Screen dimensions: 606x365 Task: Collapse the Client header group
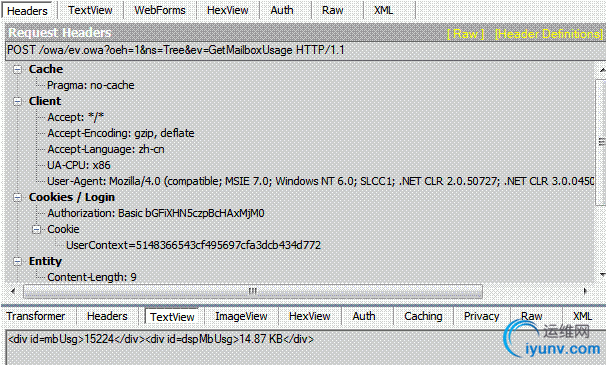click(x=17, y=101)
